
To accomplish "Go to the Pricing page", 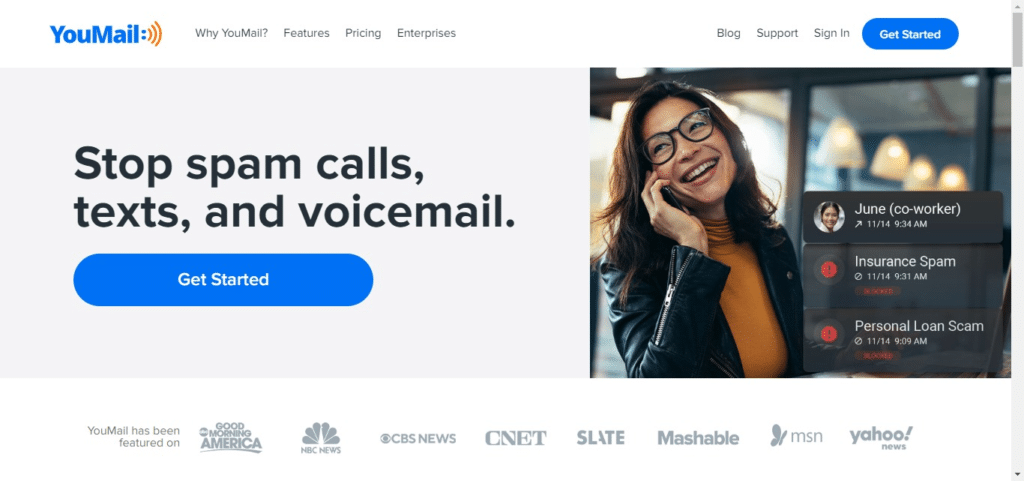I will click(x=363, y=33).
